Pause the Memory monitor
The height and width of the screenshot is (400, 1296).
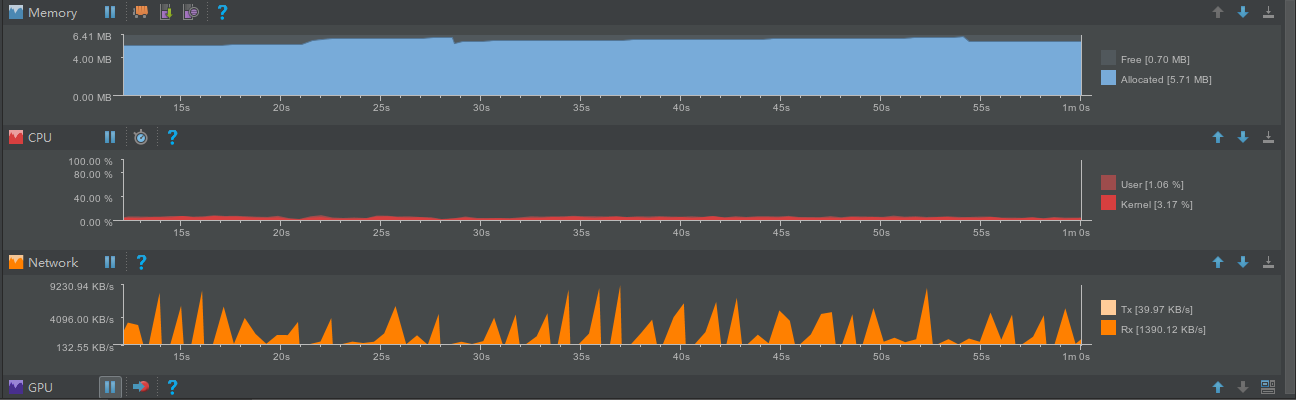110,13
